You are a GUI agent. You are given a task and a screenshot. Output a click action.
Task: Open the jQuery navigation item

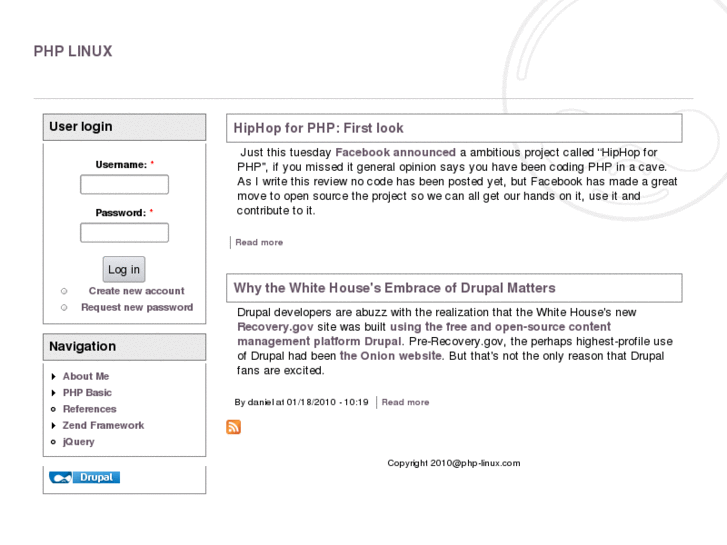pos(78,442)
